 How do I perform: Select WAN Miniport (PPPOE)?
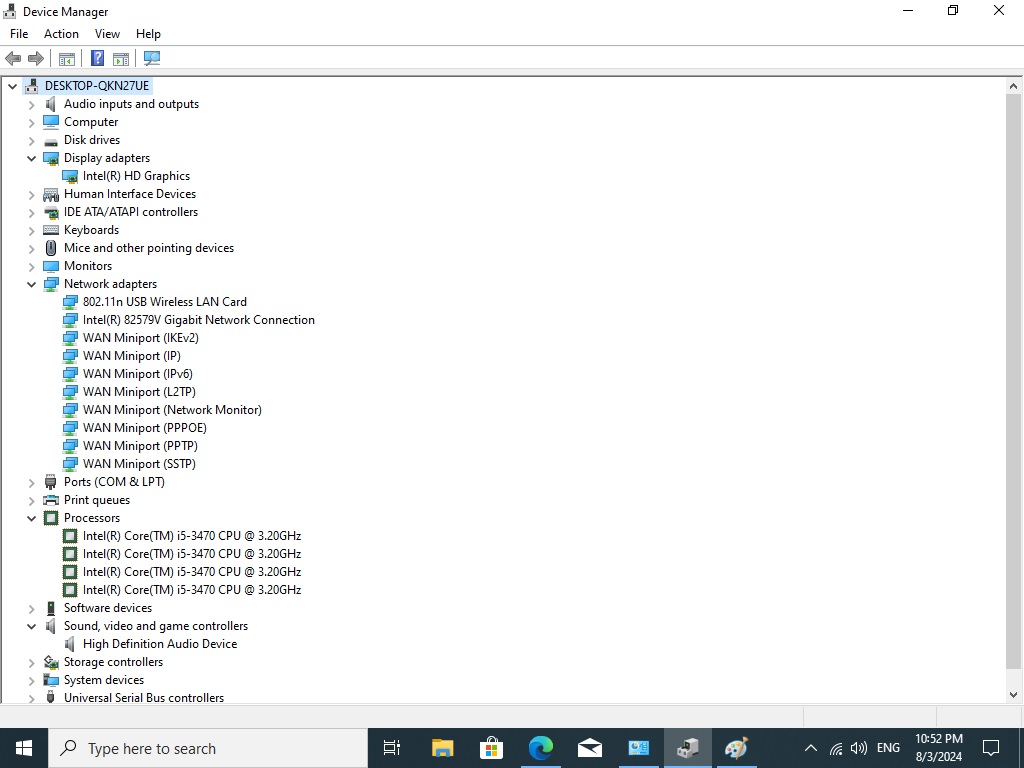[144, 428]
